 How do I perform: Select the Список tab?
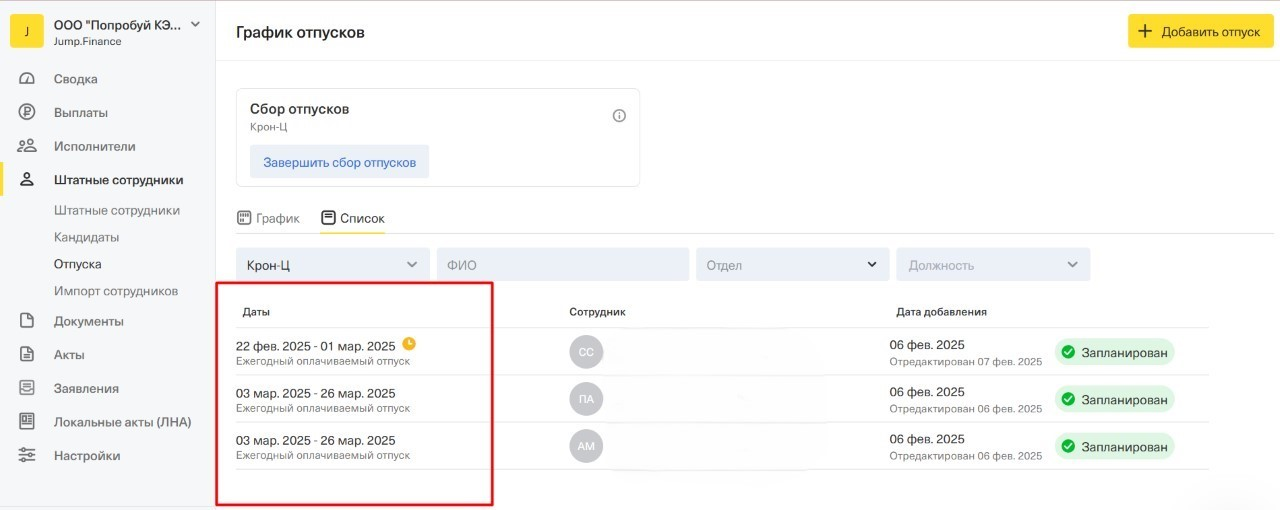pos(353,218)
